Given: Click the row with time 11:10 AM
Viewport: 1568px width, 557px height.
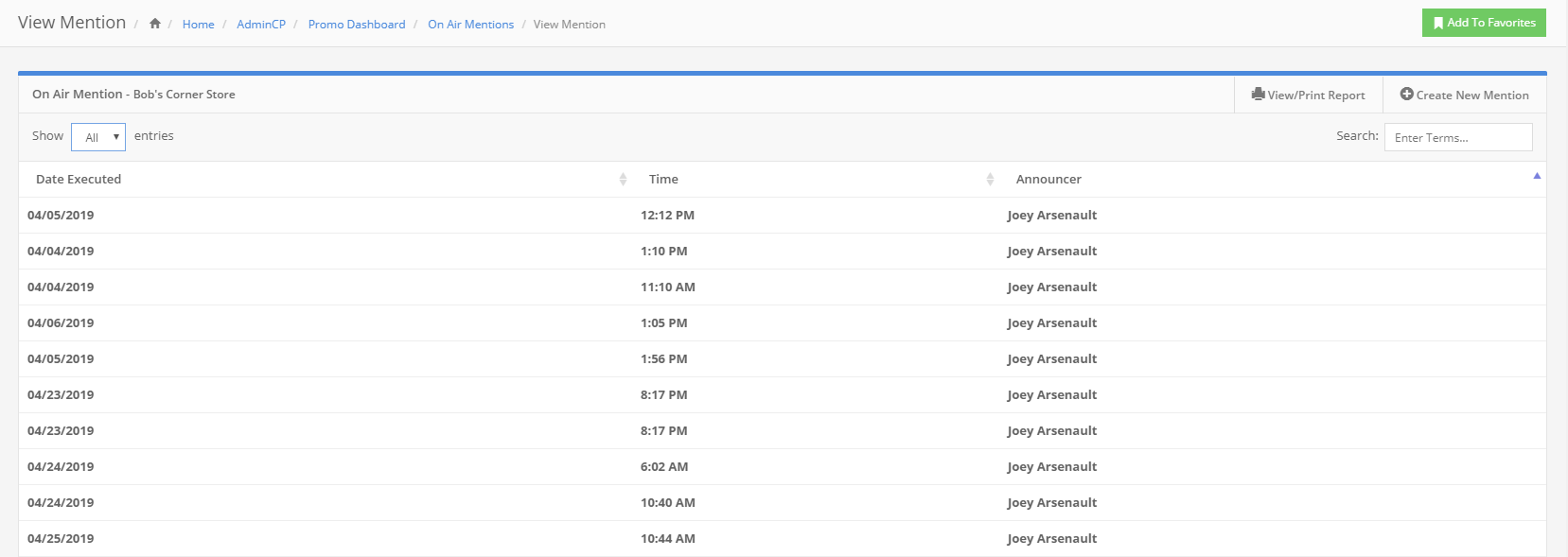Looking at the screenshot, I should coord(667,287).
